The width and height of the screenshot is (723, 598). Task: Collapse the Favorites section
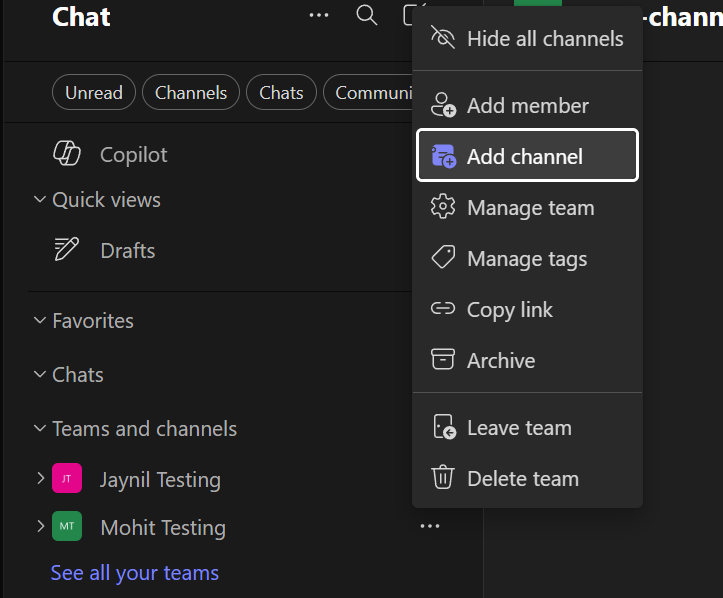click(x=40, y=320)
